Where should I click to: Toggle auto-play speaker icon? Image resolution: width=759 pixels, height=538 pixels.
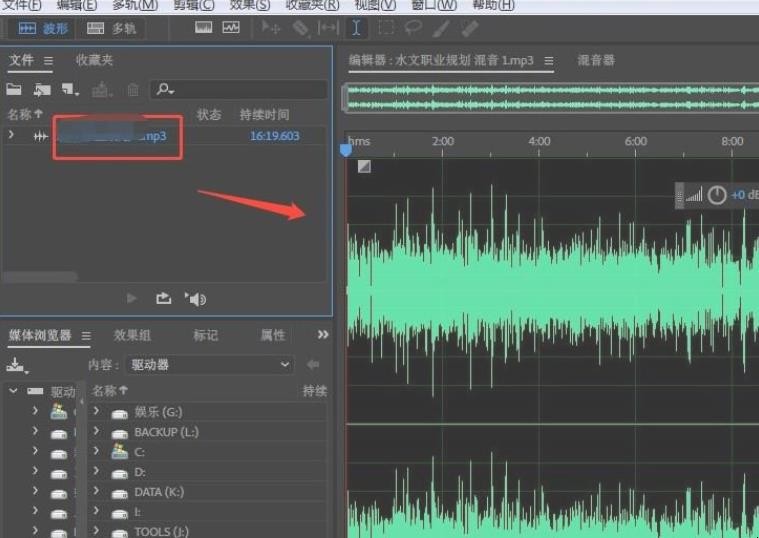point(196,299)
